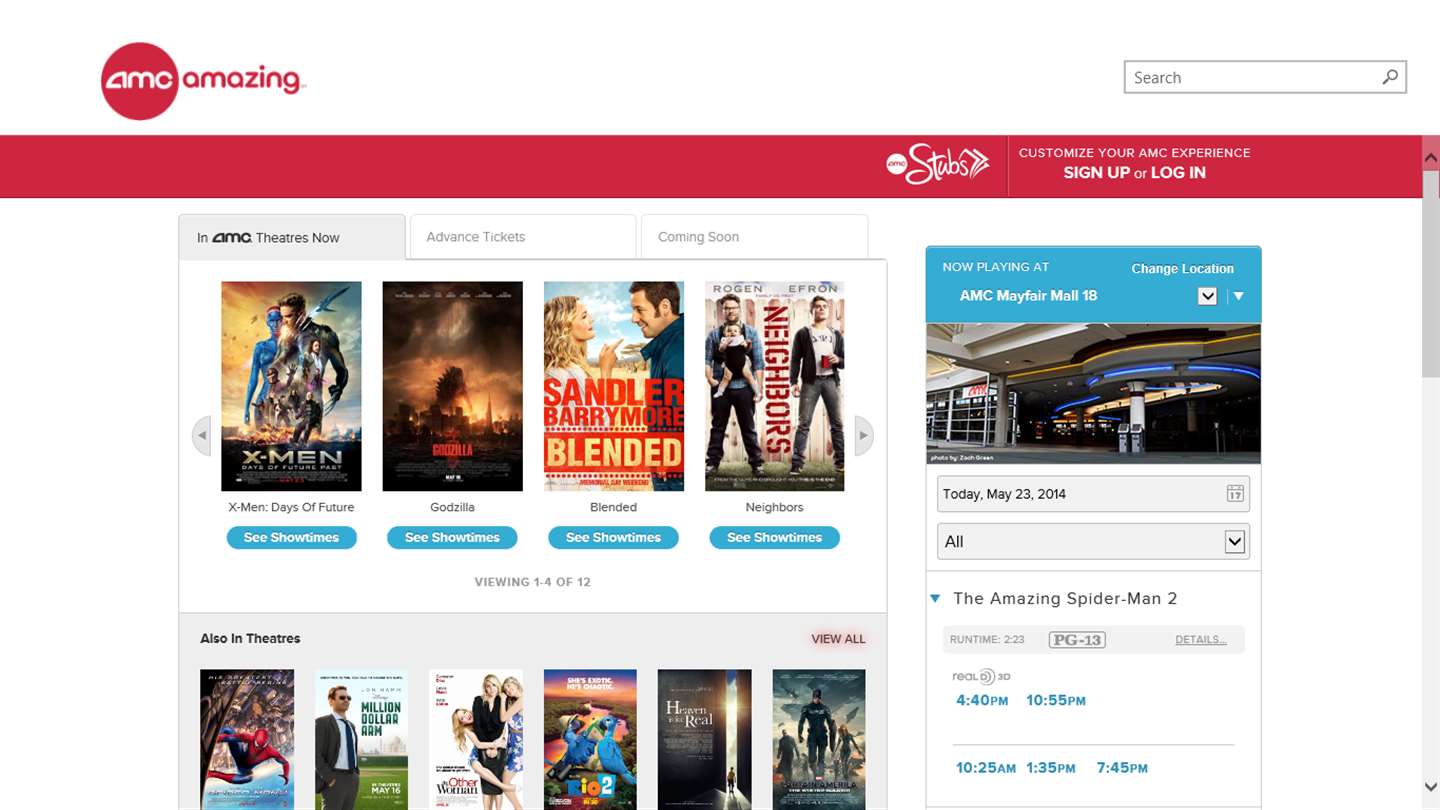Screen dimensions: 1440x810
Task: Expand the small arrow beside theatre dropdown
Action: 1239,296
